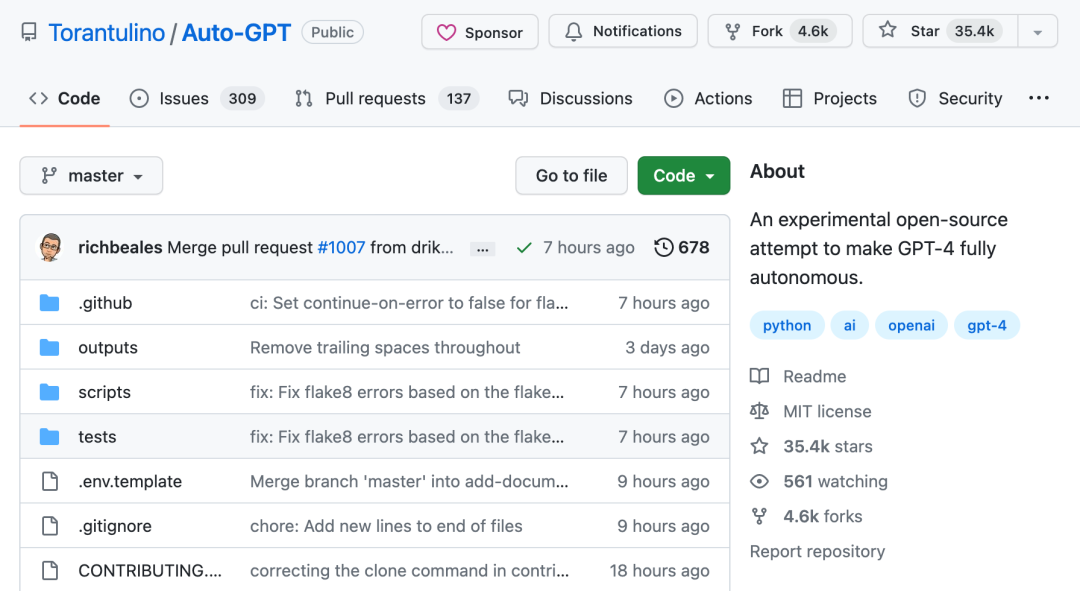Select the ai topic tag
The width and height of the screenshot is (1080, 591).
[850, 325]
